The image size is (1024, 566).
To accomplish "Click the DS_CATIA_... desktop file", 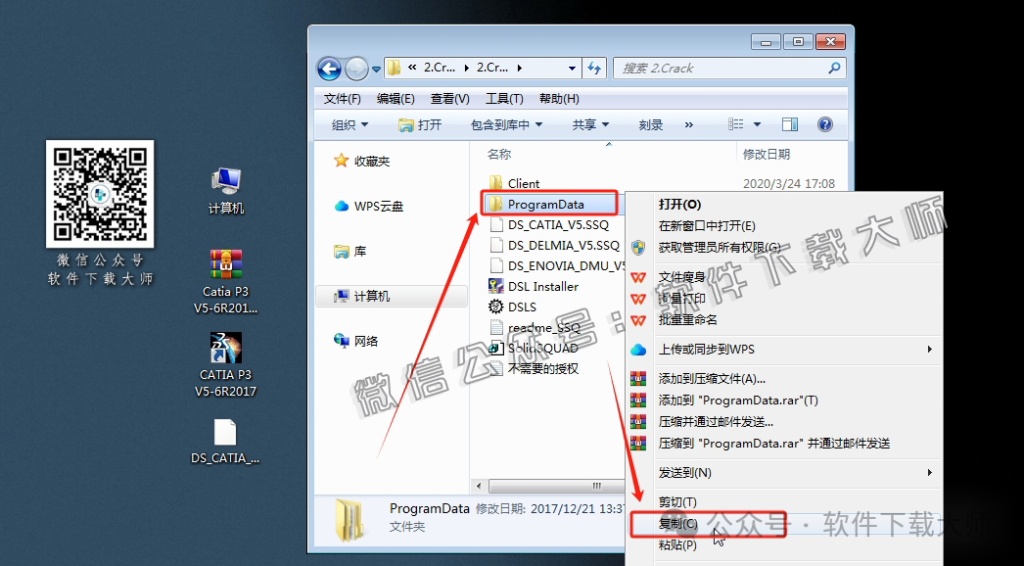I will click(225, 441).
